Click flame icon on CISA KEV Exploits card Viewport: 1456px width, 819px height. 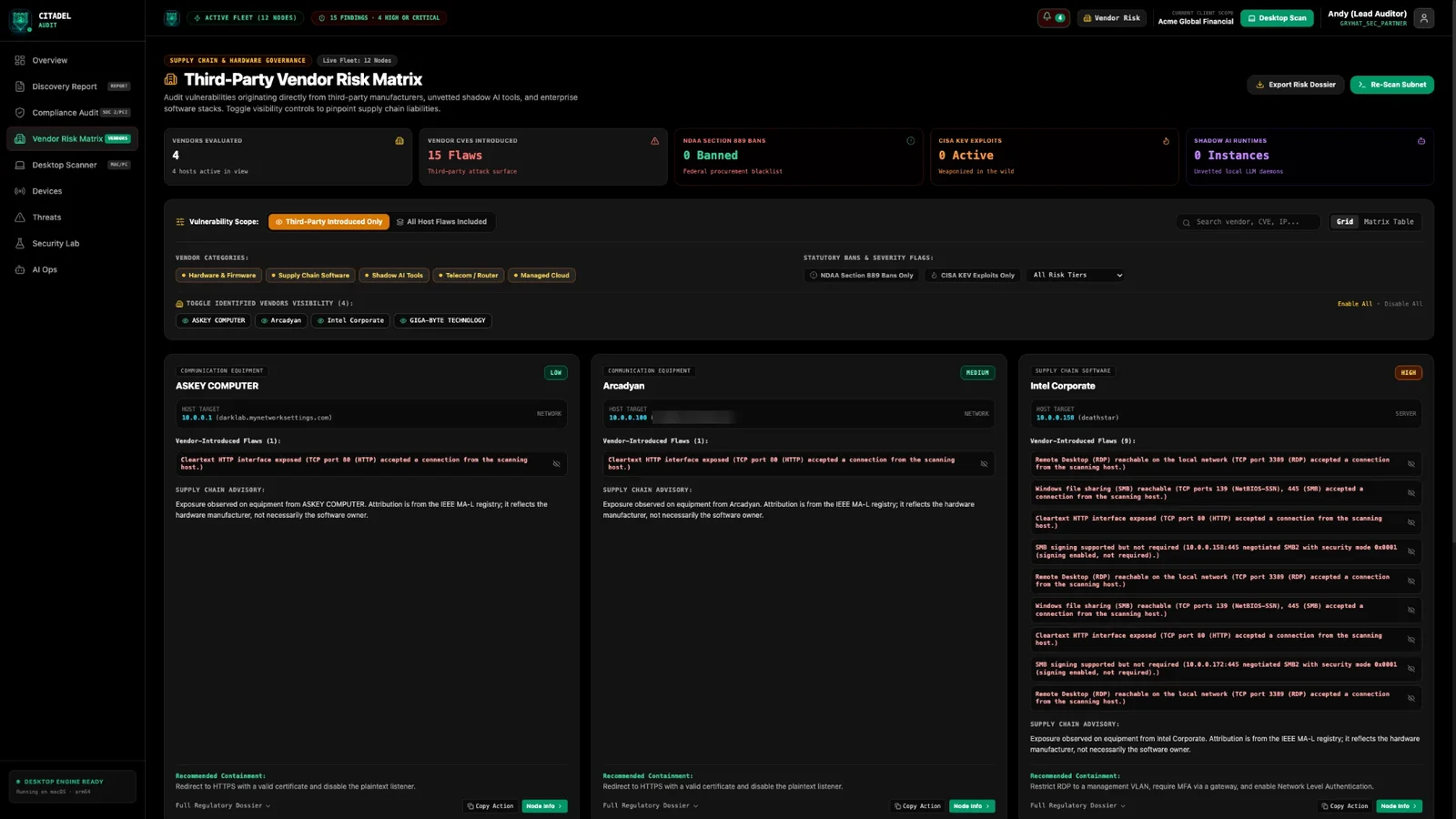point(1166,141)
